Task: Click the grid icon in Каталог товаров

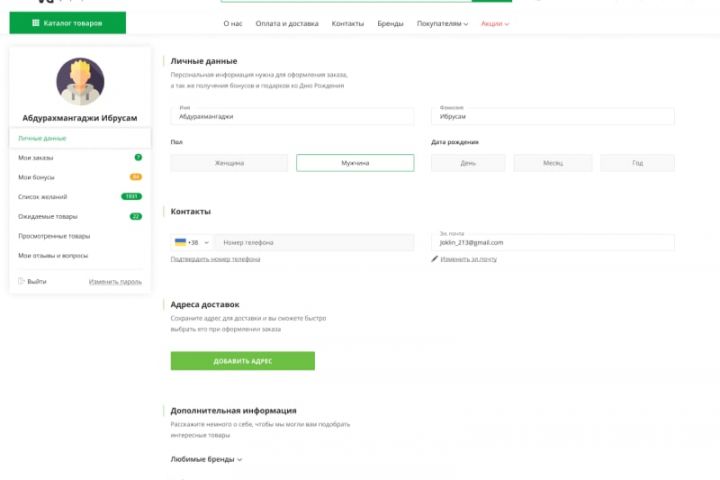Action: pyautogui.click(x=37, y=23)
